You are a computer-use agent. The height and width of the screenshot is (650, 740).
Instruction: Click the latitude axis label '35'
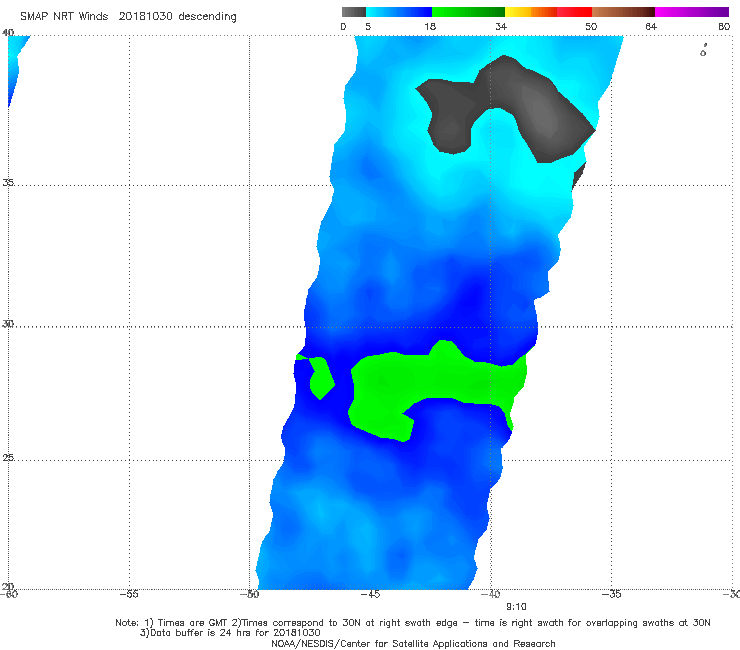pyautogui.click(x=8, y=182)
